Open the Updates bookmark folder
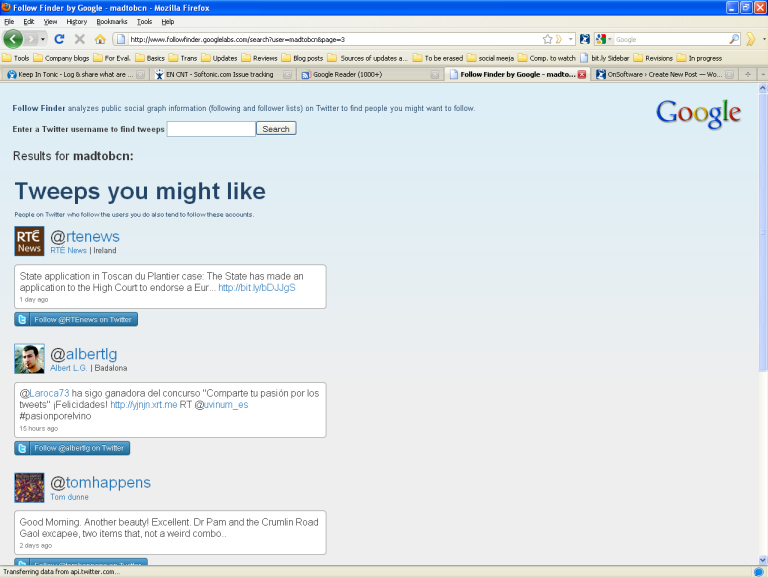This screenshot has height=578, width=768. point(219,58)
